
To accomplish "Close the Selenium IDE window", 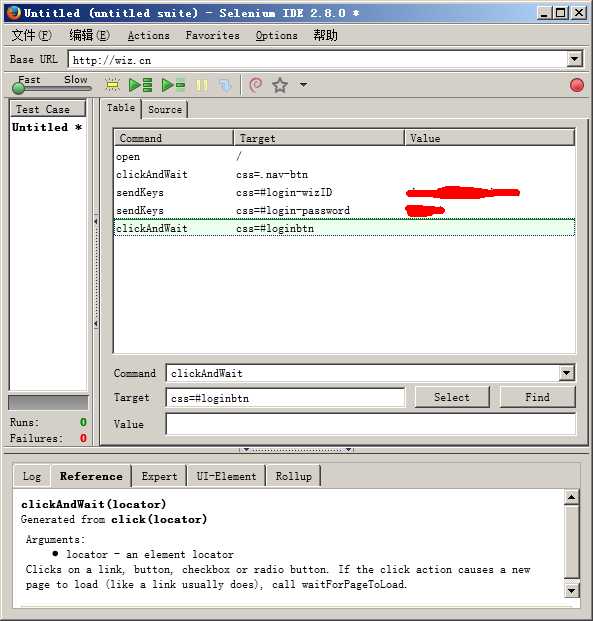I will coord(579,13).
